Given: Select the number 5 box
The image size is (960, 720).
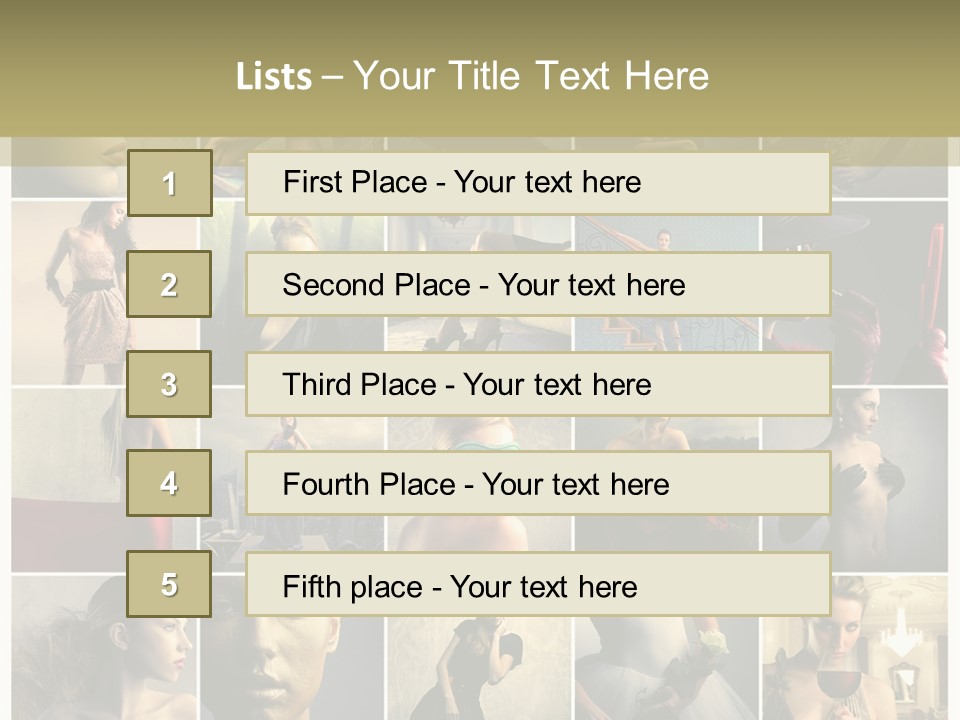Looking at the screenshot, I should pyautogui.click(x=169, y=584).
